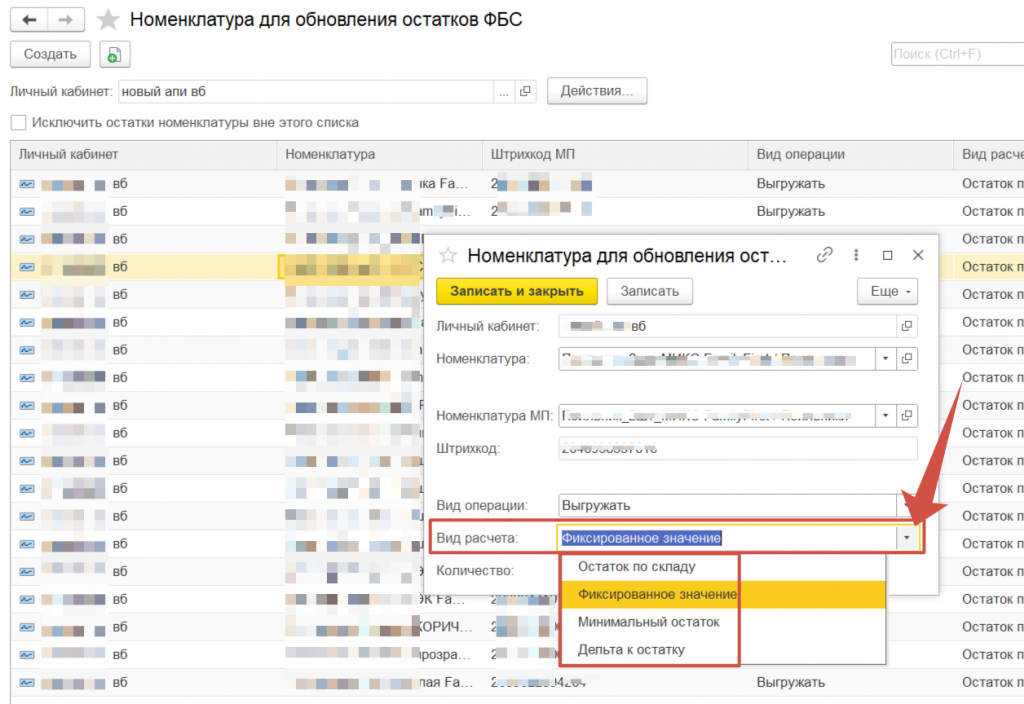Expand the Вид расчета dropdown arrow

point(906,538)
